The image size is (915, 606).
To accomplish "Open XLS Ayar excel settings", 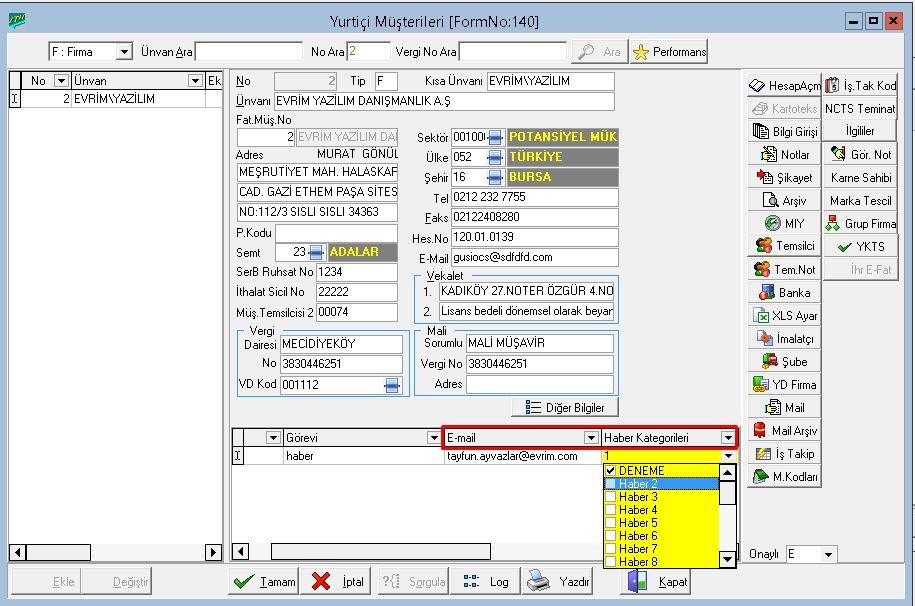I will click(784, 316).
